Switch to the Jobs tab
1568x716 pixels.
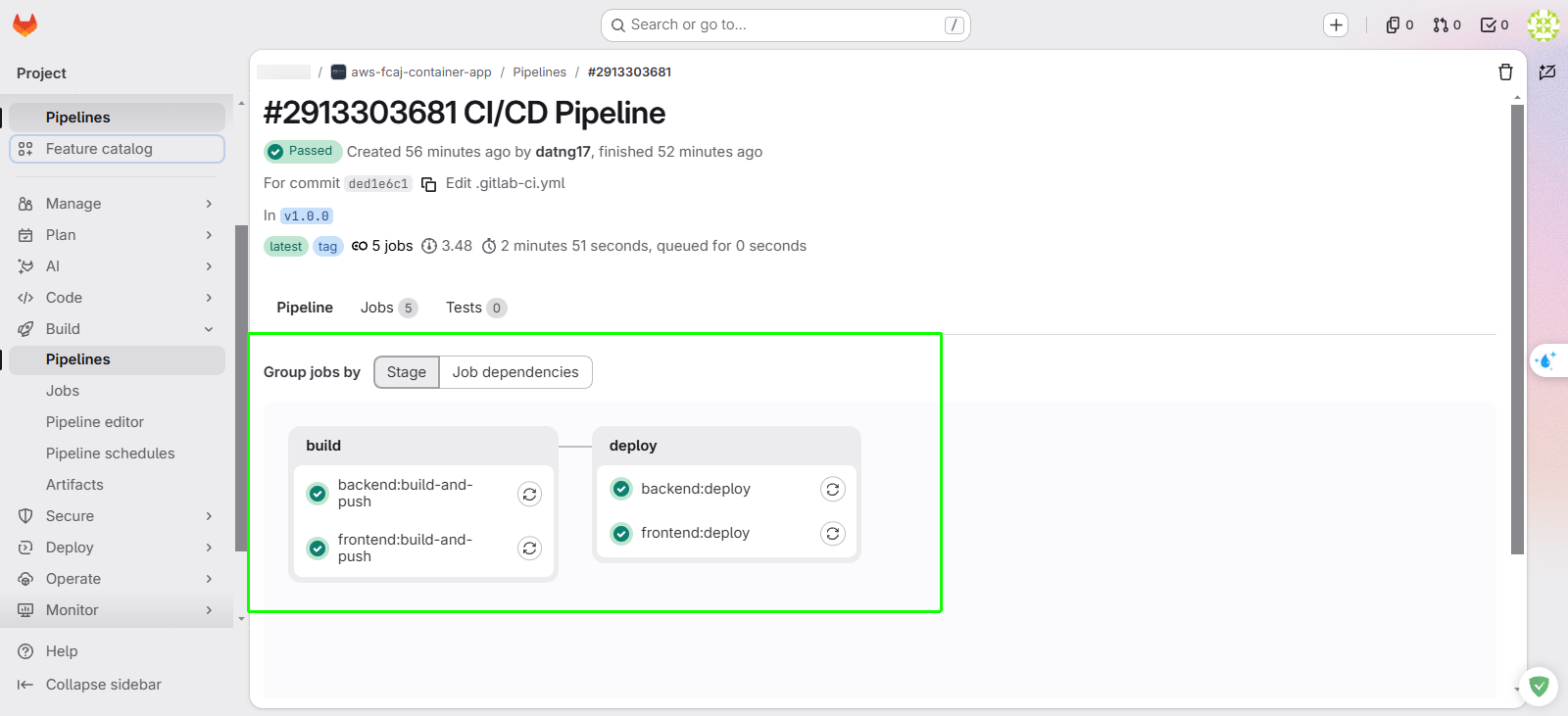[x=389, y=308]
